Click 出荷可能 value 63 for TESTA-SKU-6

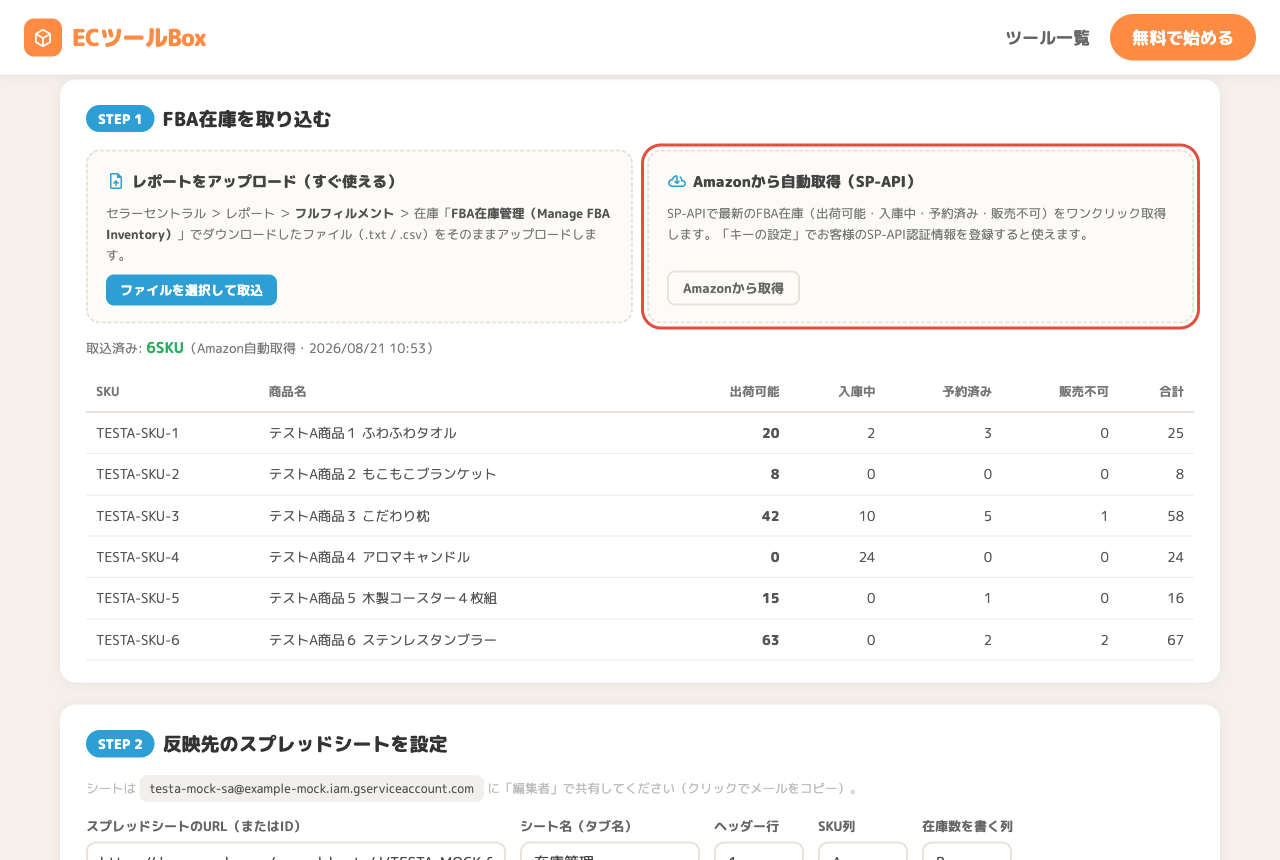(770, 640)
